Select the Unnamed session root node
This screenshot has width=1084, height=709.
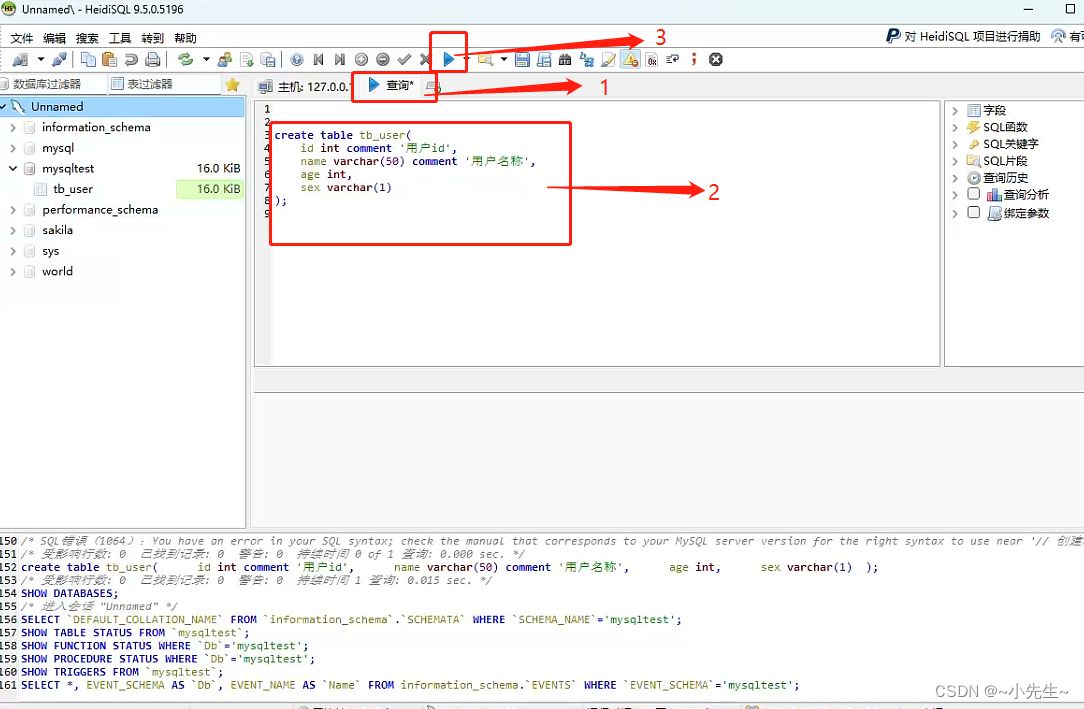click(122, 107)
